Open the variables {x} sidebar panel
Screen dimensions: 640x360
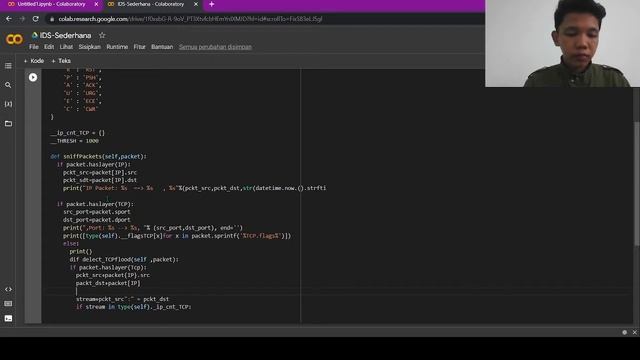click(x=8, y=104)
